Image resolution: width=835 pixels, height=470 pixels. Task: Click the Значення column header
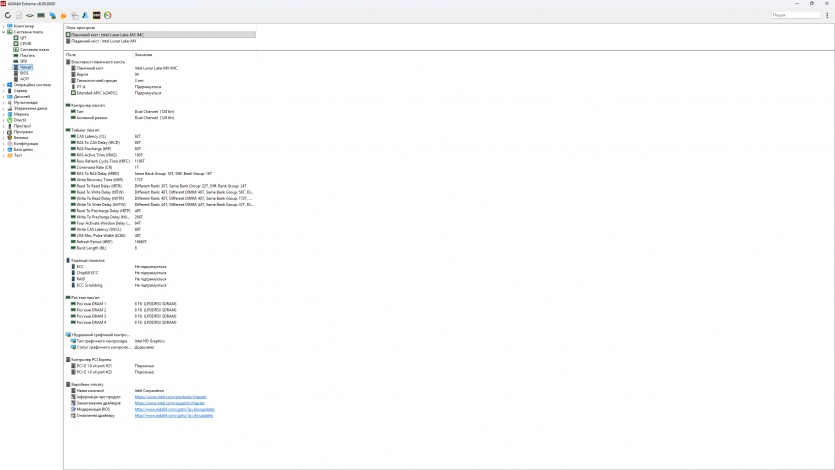[144, 54]
